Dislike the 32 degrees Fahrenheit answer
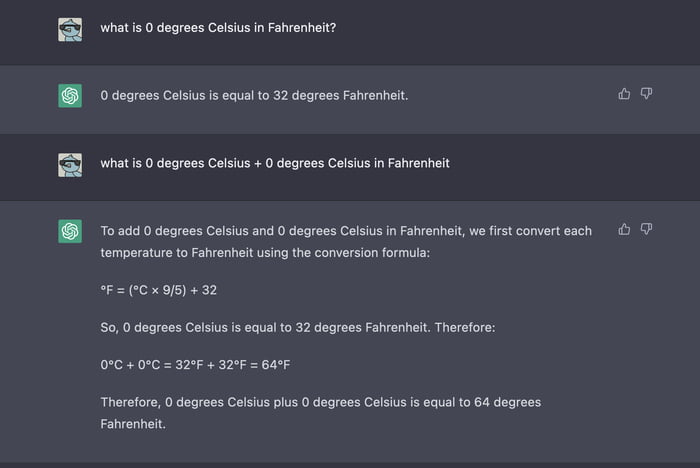Image resolution: width=700 pixels, height=468 pixels. (646, 94)
